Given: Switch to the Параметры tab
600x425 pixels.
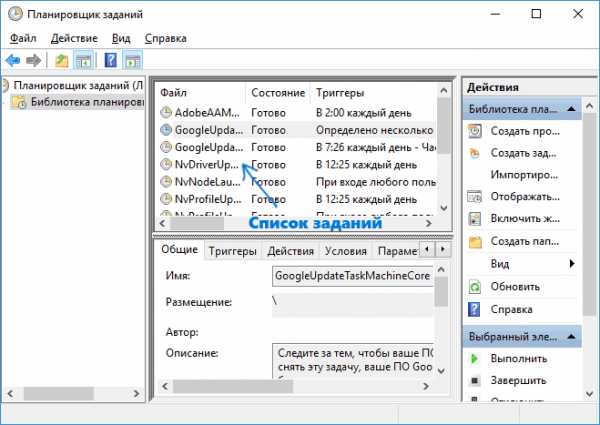Looking at the screenshot, I should coord(397,251).
